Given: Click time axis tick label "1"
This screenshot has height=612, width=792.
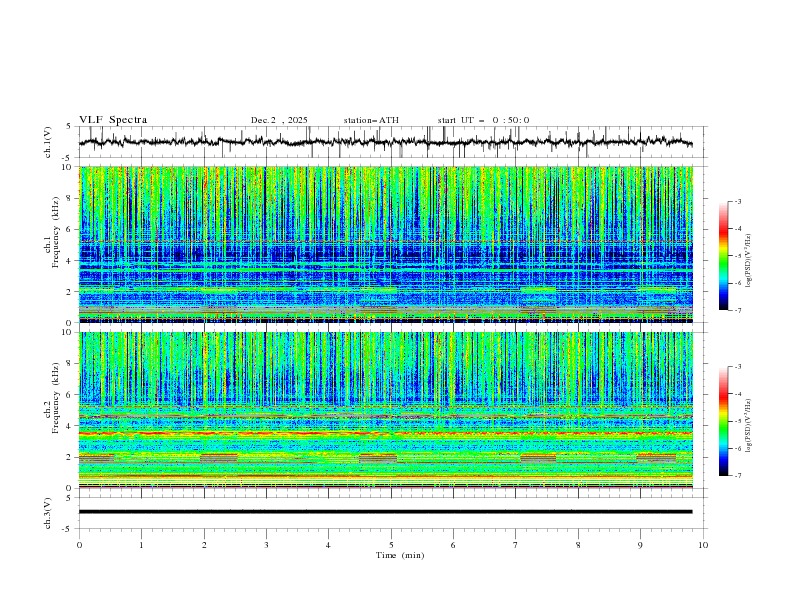Looking at the screenshot, I should (141, 545).
